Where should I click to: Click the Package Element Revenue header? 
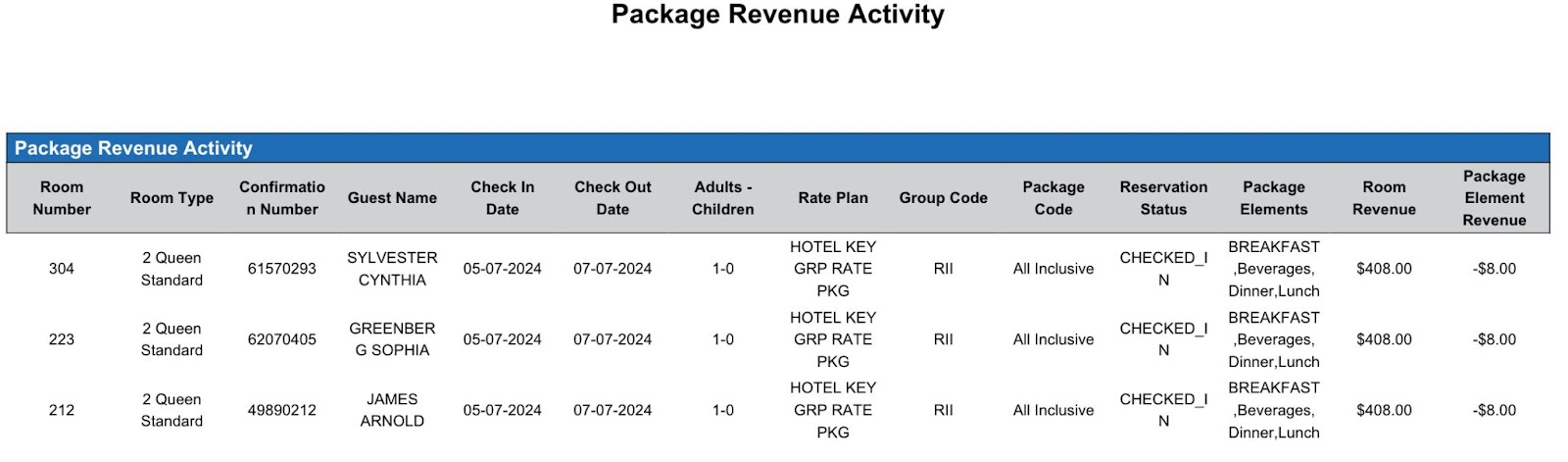pos(1494,198)
